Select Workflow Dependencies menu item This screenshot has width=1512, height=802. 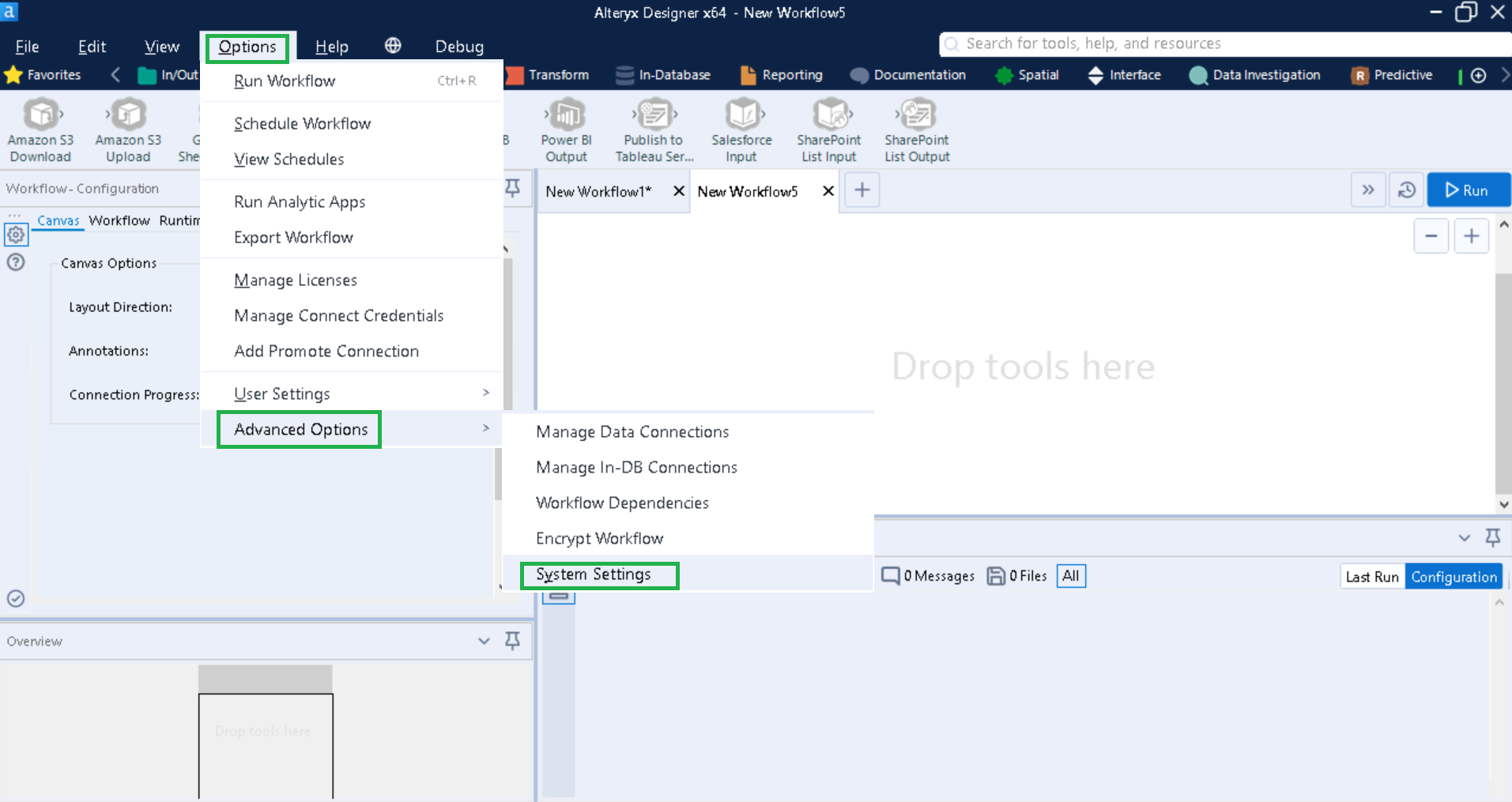point(689,503)
